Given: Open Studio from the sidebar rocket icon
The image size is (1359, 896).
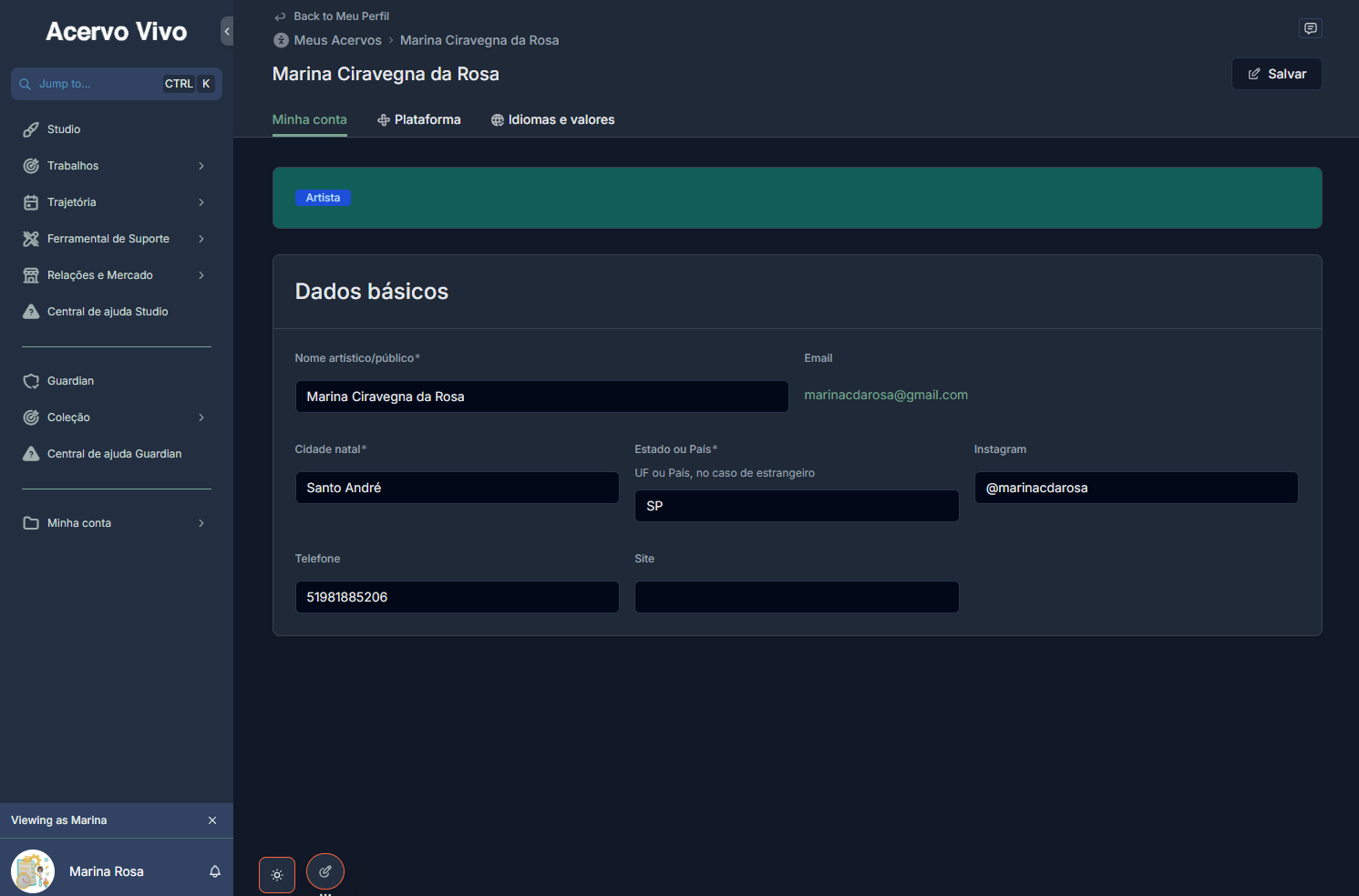Looking at the screenshot, I should pos(31,129).
